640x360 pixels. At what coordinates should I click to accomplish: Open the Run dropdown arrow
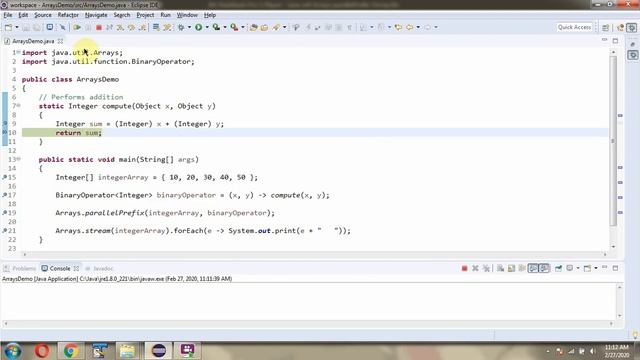(207, 27)
